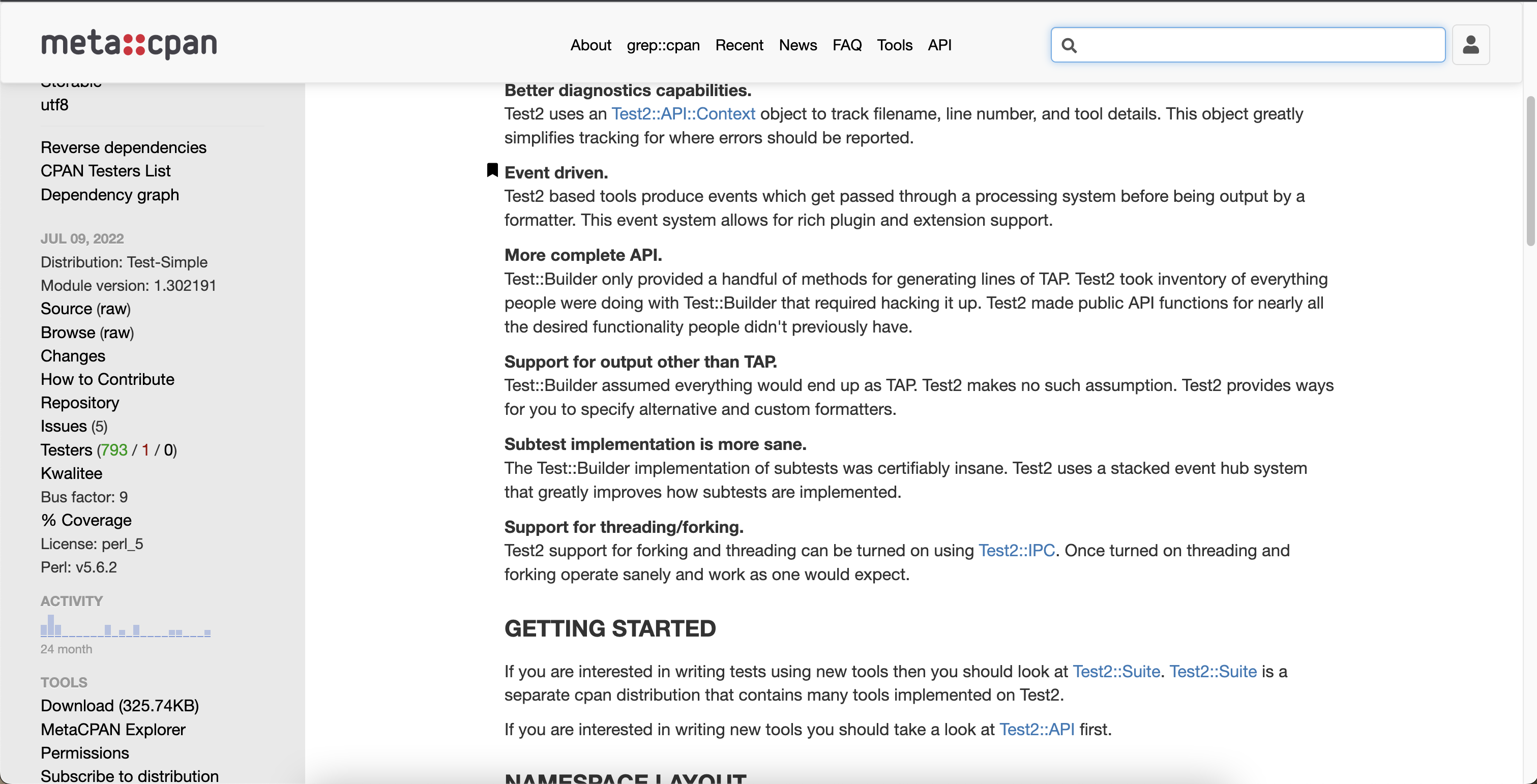
Task: Click the activity bar chart
Action: [125, 626]
